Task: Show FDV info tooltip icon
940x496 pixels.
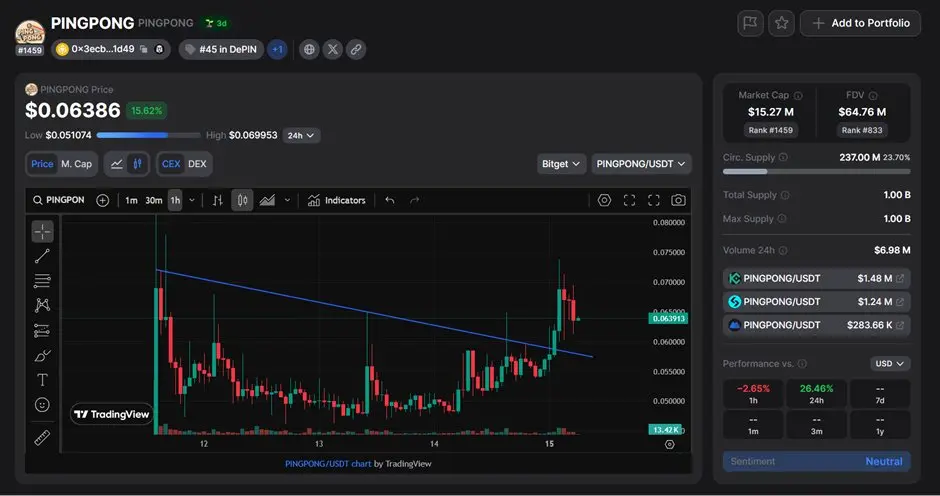Action: click(873, 95)
